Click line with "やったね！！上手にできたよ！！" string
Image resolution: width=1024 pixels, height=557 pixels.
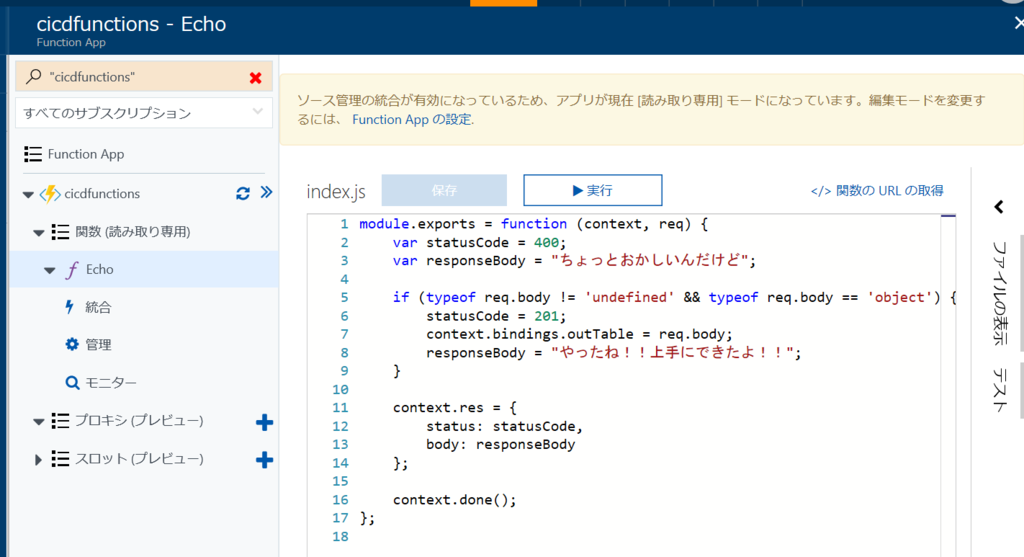pos(613,353)
